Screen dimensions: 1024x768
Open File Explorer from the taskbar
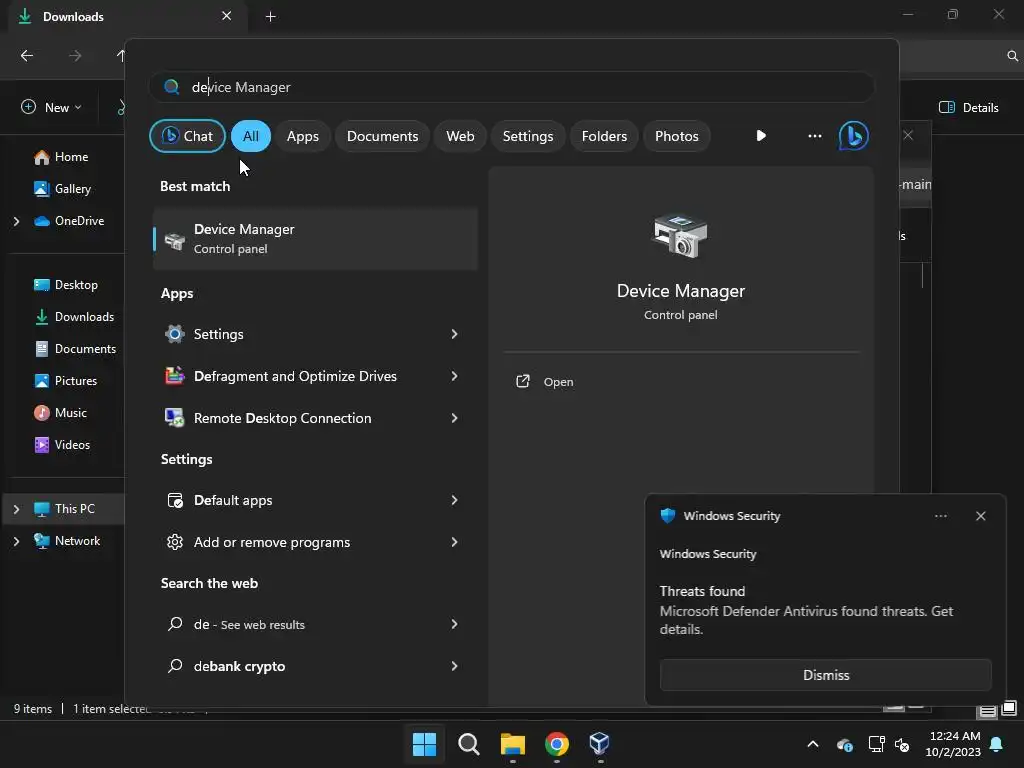point(513,743)
